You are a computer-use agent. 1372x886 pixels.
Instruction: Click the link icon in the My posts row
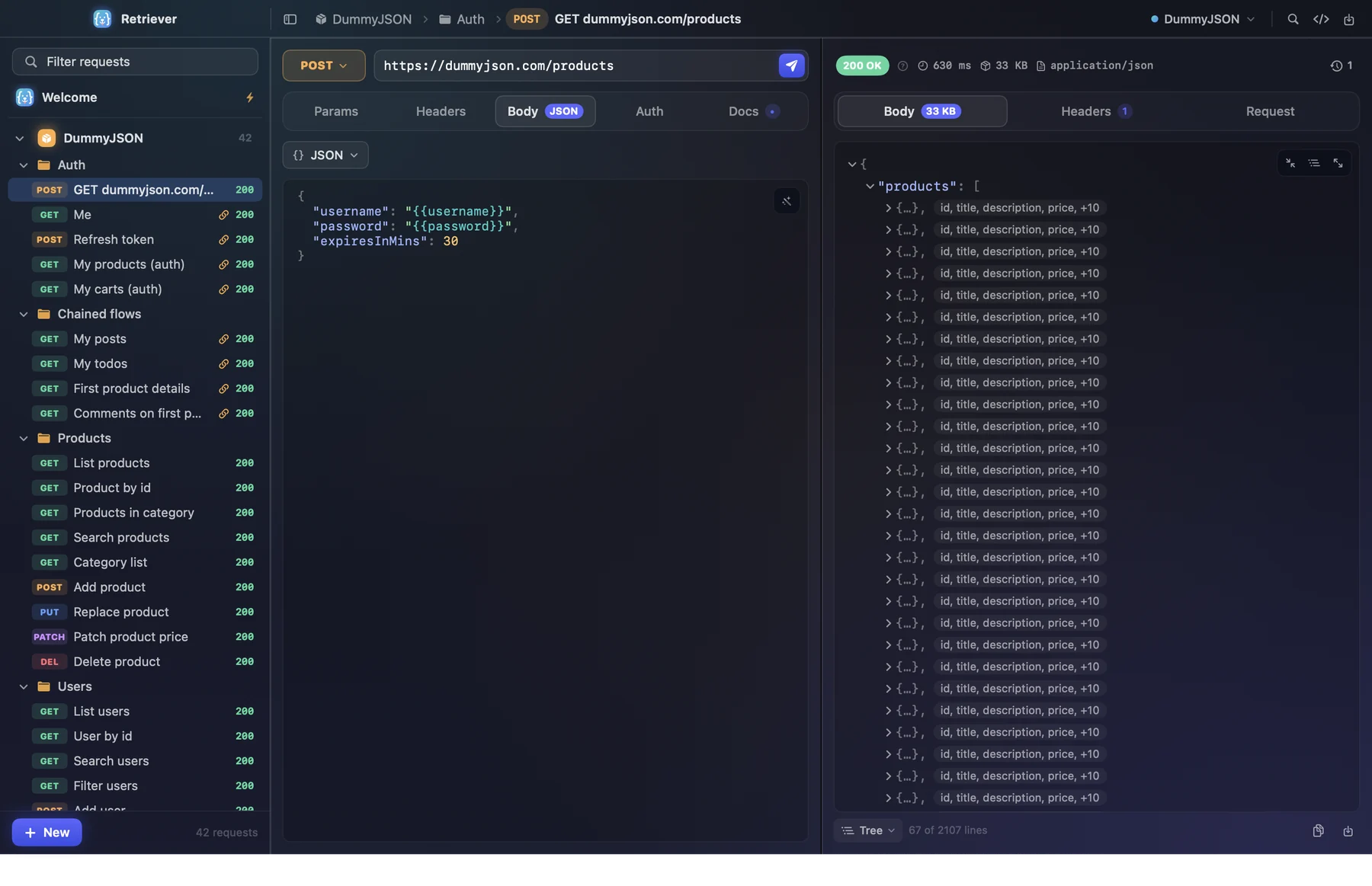tap(223, 339)
